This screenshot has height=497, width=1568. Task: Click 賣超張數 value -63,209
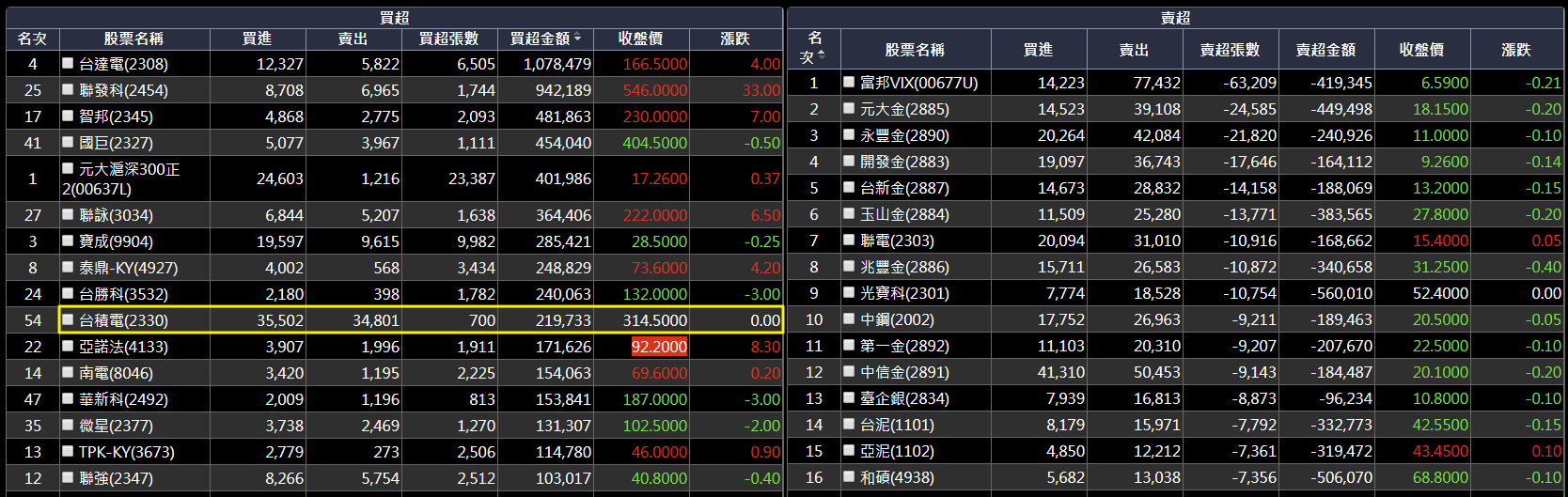click(1249, 83)
